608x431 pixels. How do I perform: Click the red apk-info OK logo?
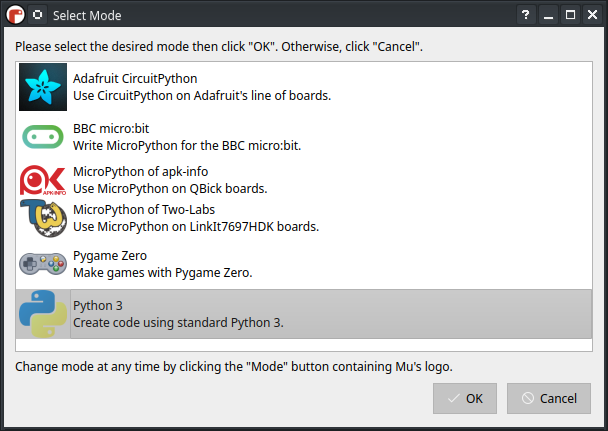click(43, 180)
